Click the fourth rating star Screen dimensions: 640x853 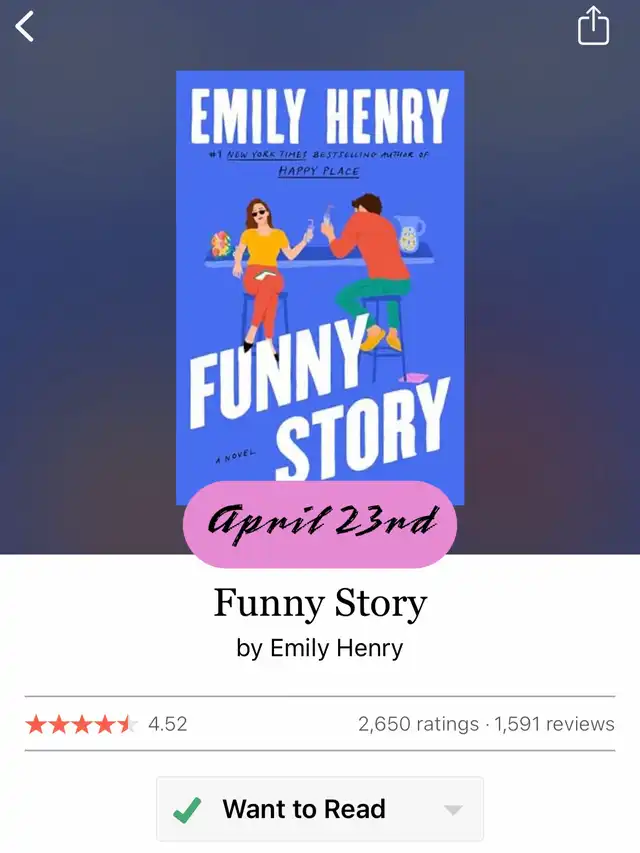click(105, 724)
